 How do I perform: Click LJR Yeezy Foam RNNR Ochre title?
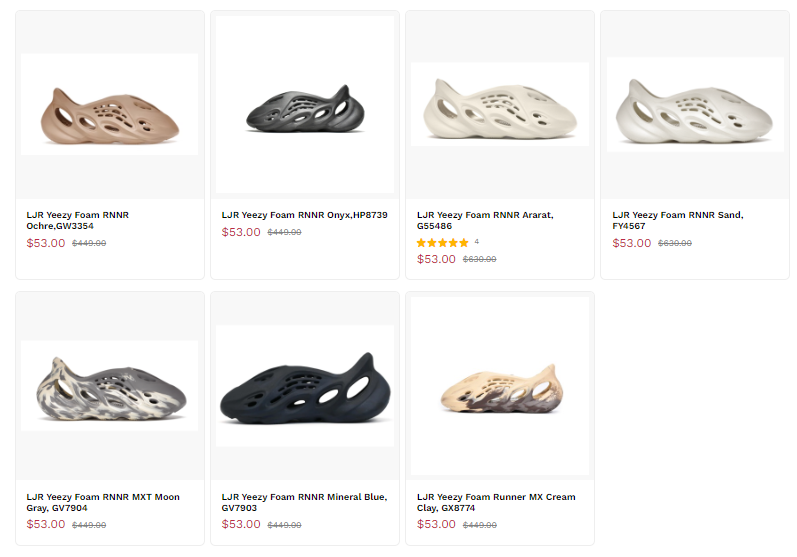click(78, 220)
